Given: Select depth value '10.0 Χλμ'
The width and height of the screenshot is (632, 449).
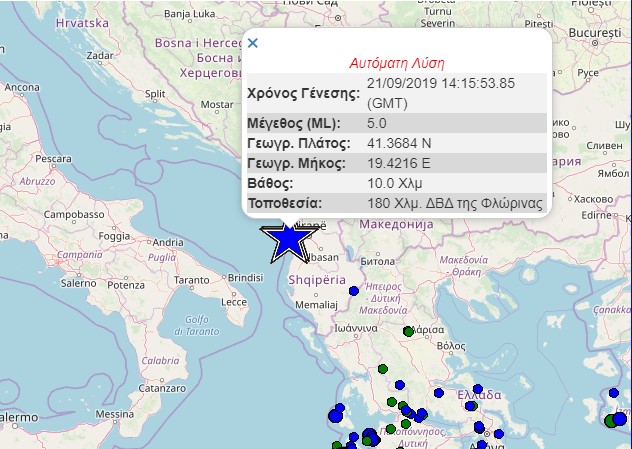Looking at the screenshot, I should coord(395,183).
